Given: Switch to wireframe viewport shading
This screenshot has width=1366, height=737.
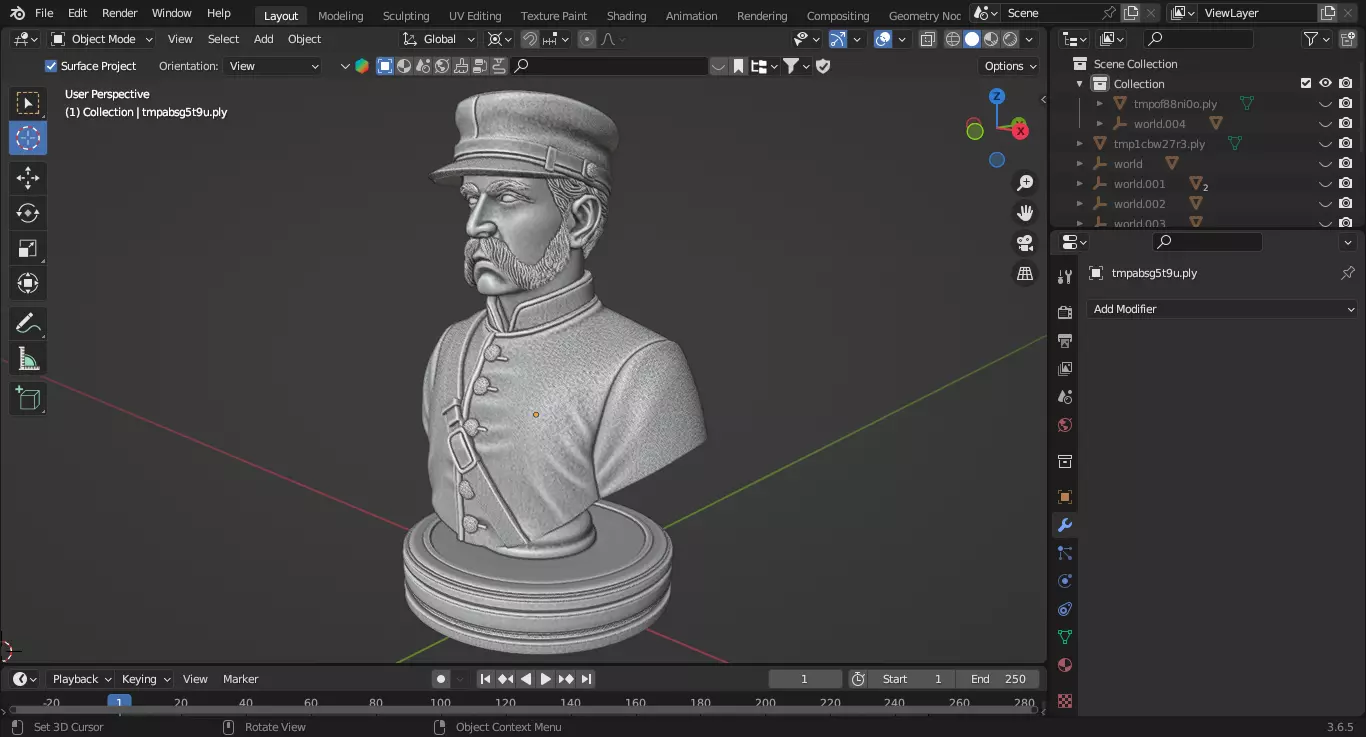Looking at the screenshot, I should [953, 40].
